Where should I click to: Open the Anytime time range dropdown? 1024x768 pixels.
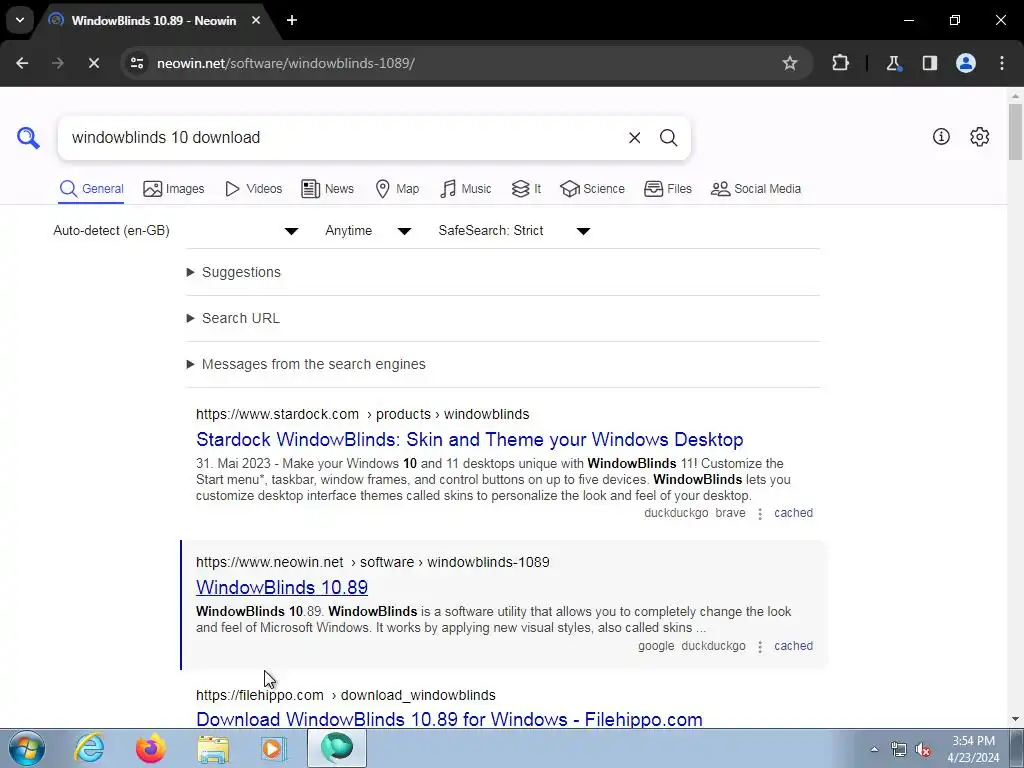click(x=368, y=231)
